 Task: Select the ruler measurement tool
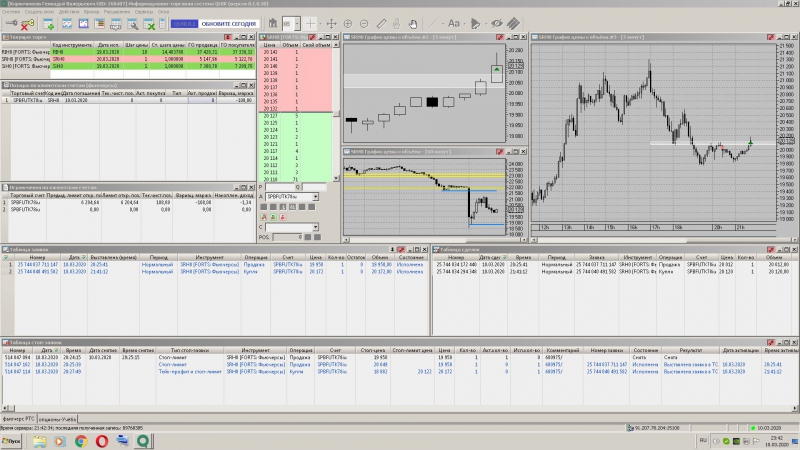tap(381, 23)
